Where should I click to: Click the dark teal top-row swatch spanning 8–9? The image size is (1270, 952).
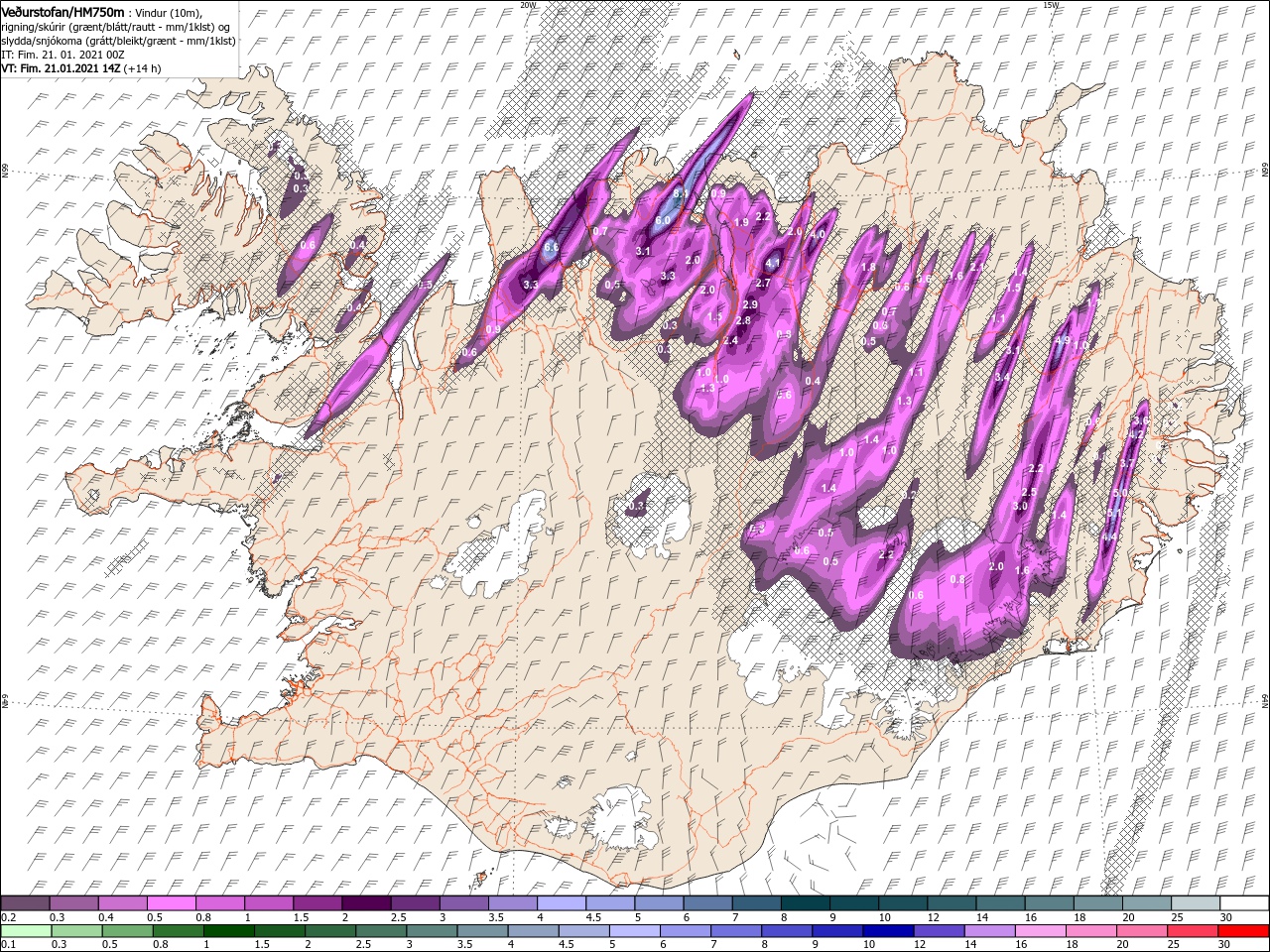(x=806, y=903)
